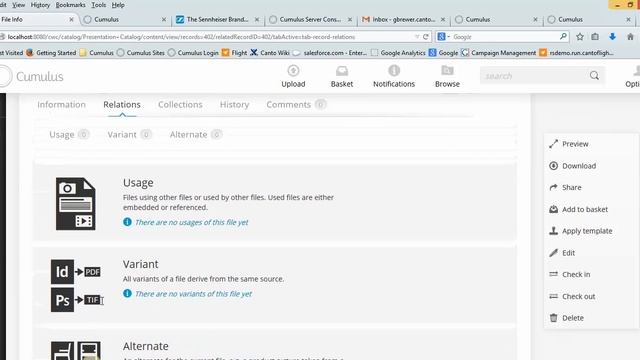Select the Usage sub-tab
The width and height of the screenshot is (640, 360).
pyautogui.click(x=69, y=134)
